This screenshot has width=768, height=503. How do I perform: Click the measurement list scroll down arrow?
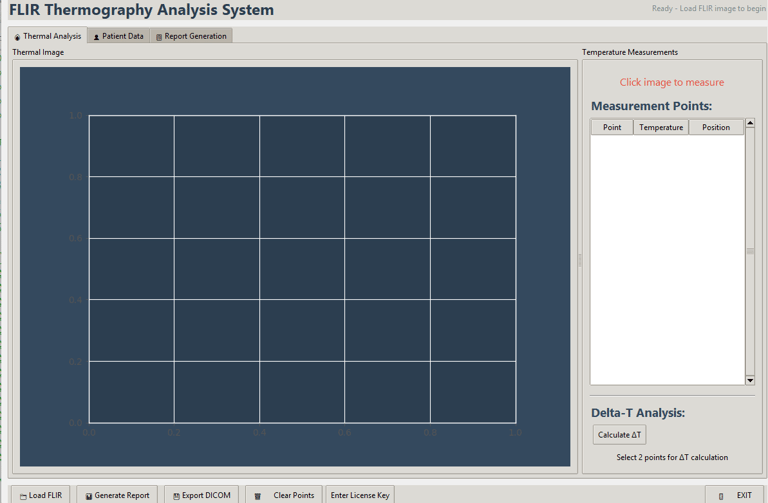[750, 380]
